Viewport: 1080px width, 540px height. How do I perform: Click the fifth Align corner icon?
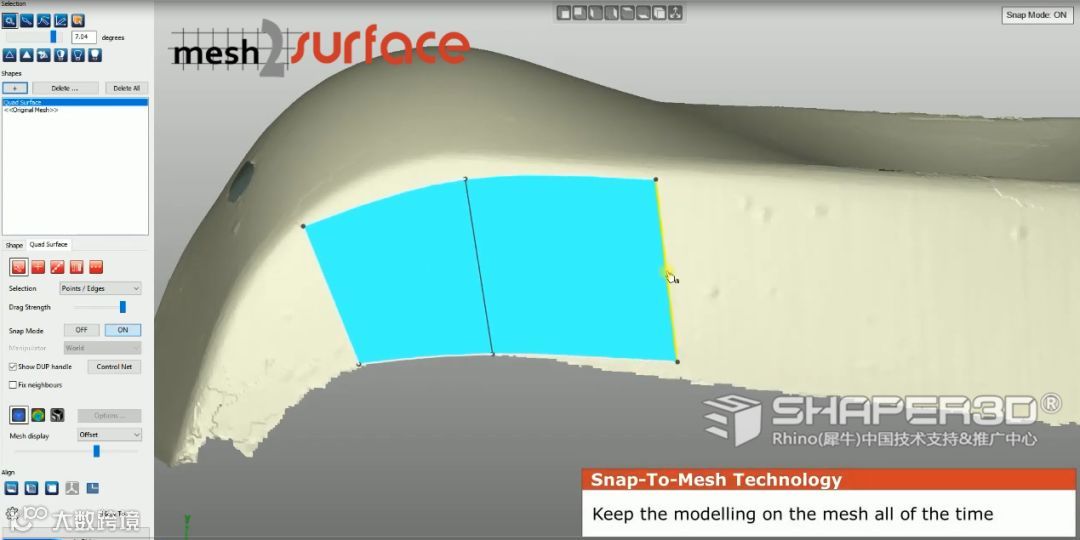point(93,488)
